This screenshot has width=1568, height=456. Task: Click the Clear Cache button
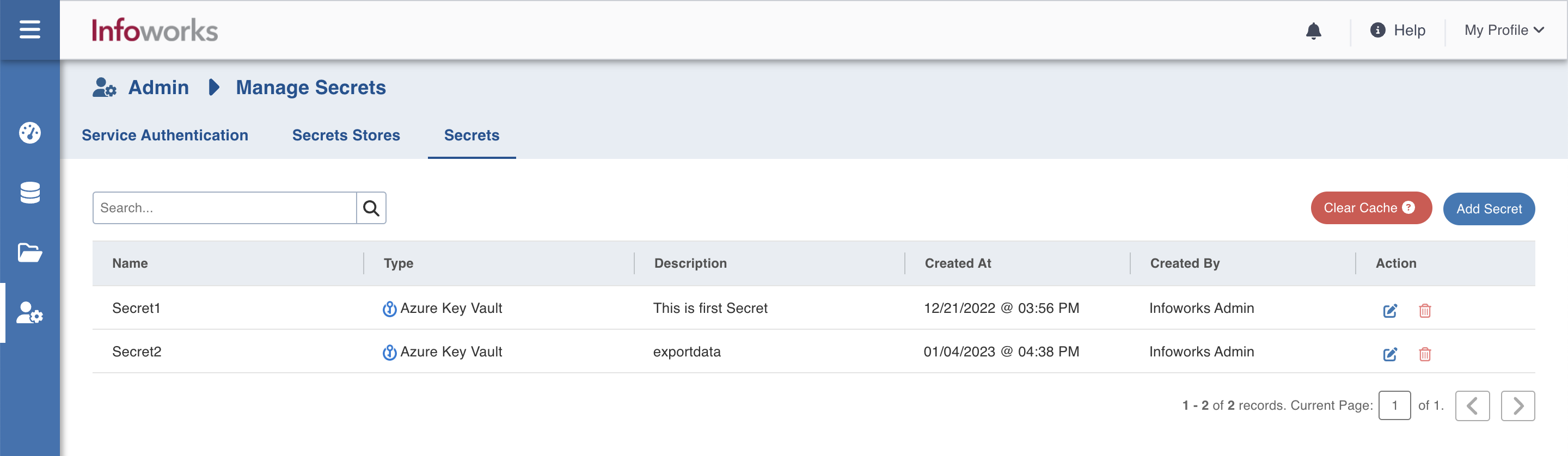pyautogui.click(x=1371, y=208)
